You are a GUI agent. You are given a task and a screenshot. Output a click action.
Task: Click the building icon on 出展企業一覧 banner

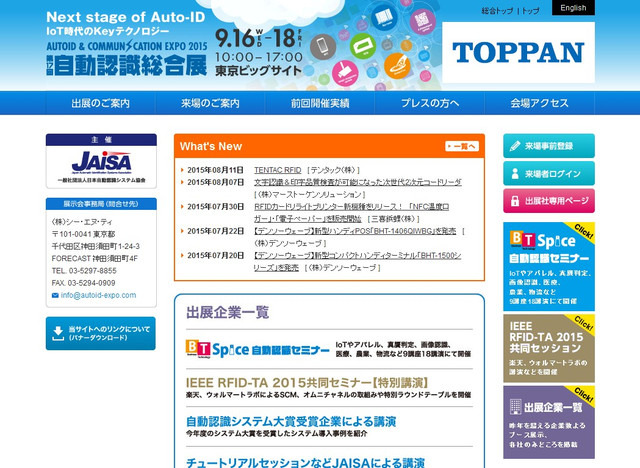tap(516, 407)
